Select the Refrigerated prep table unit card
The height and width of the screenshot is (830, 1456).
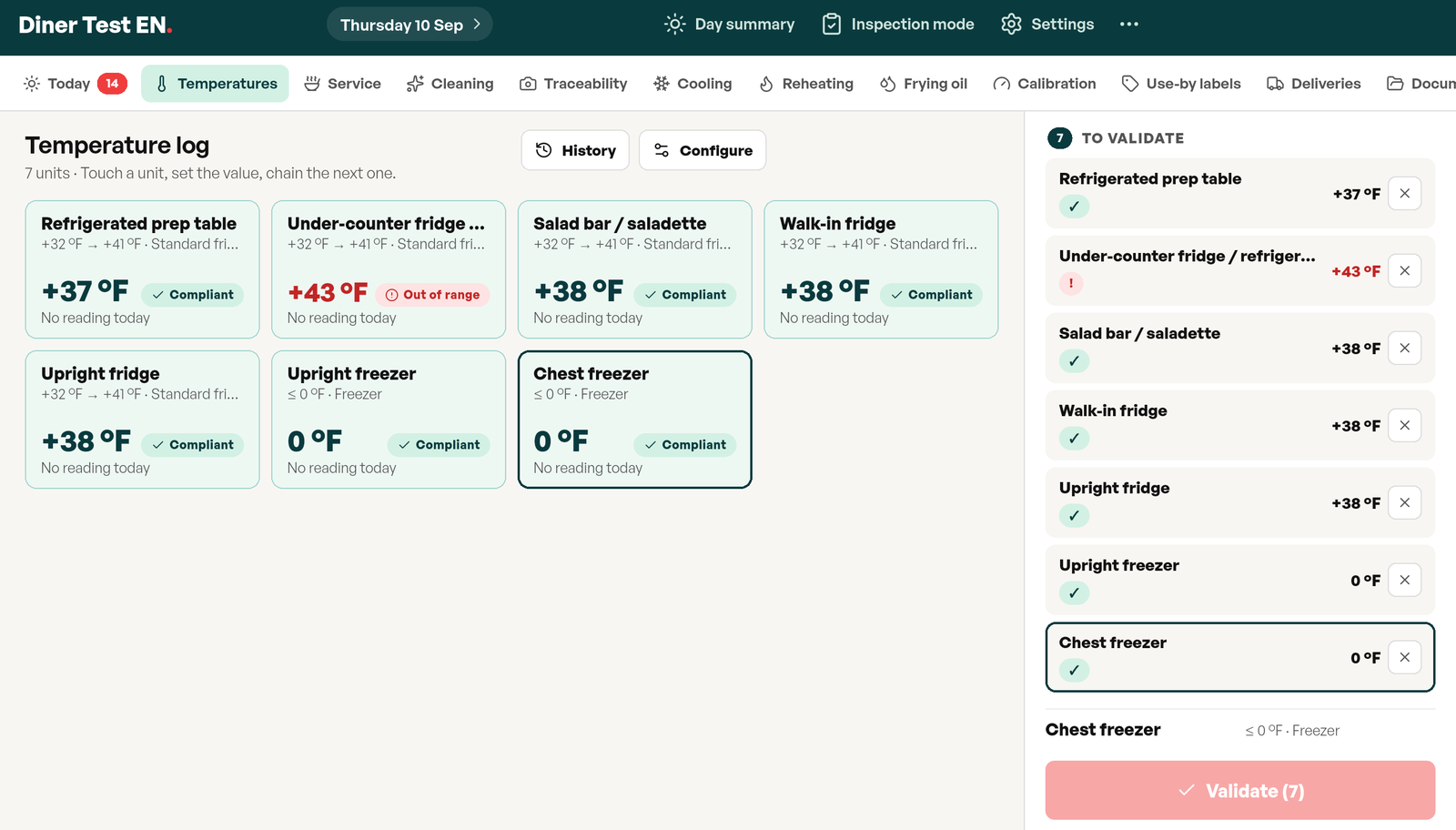tap(142, 269)
